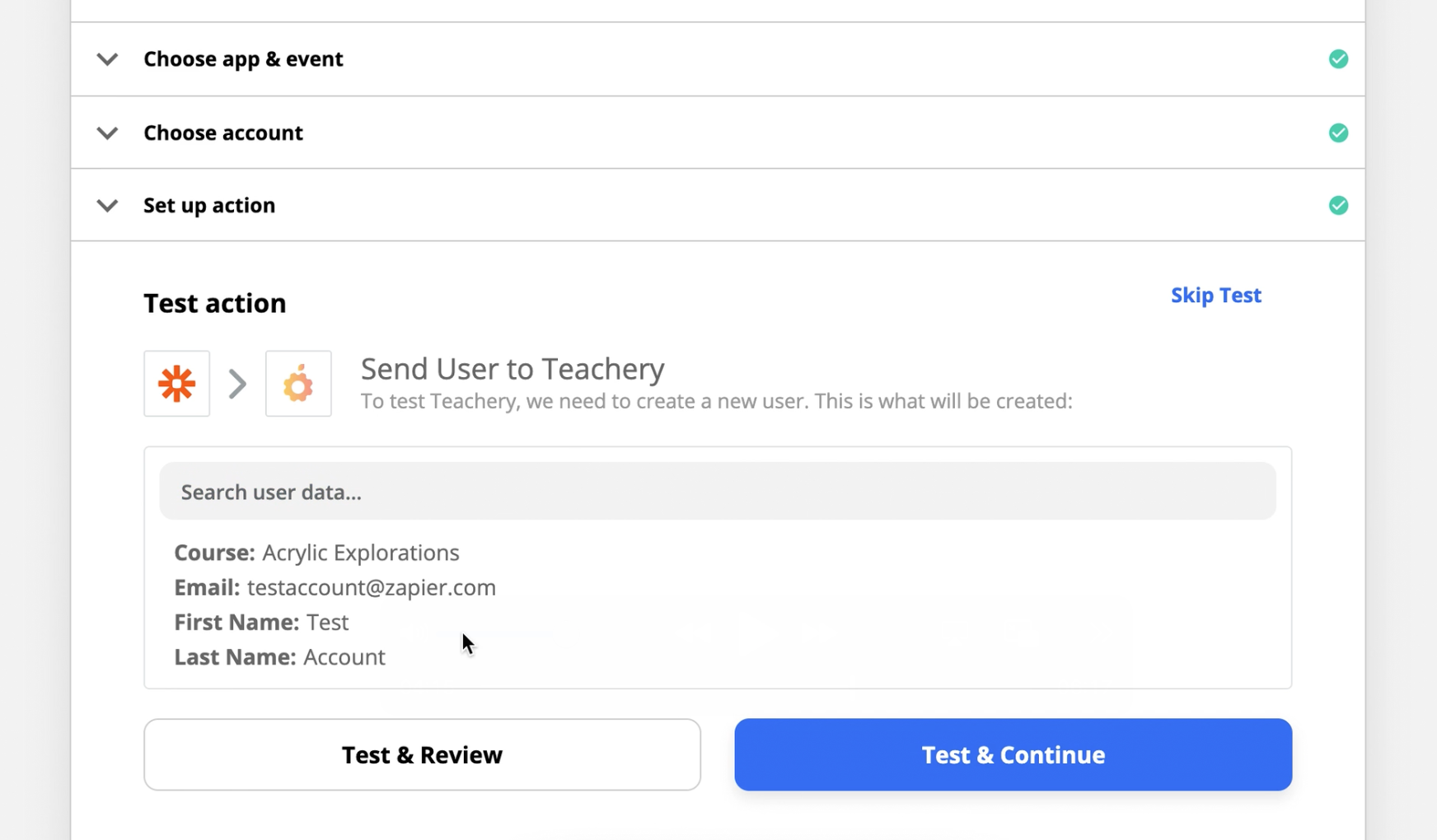Screen dimensions: 1437x840
Task: Click the arrow between the app icons
Action: click(237, 384)
